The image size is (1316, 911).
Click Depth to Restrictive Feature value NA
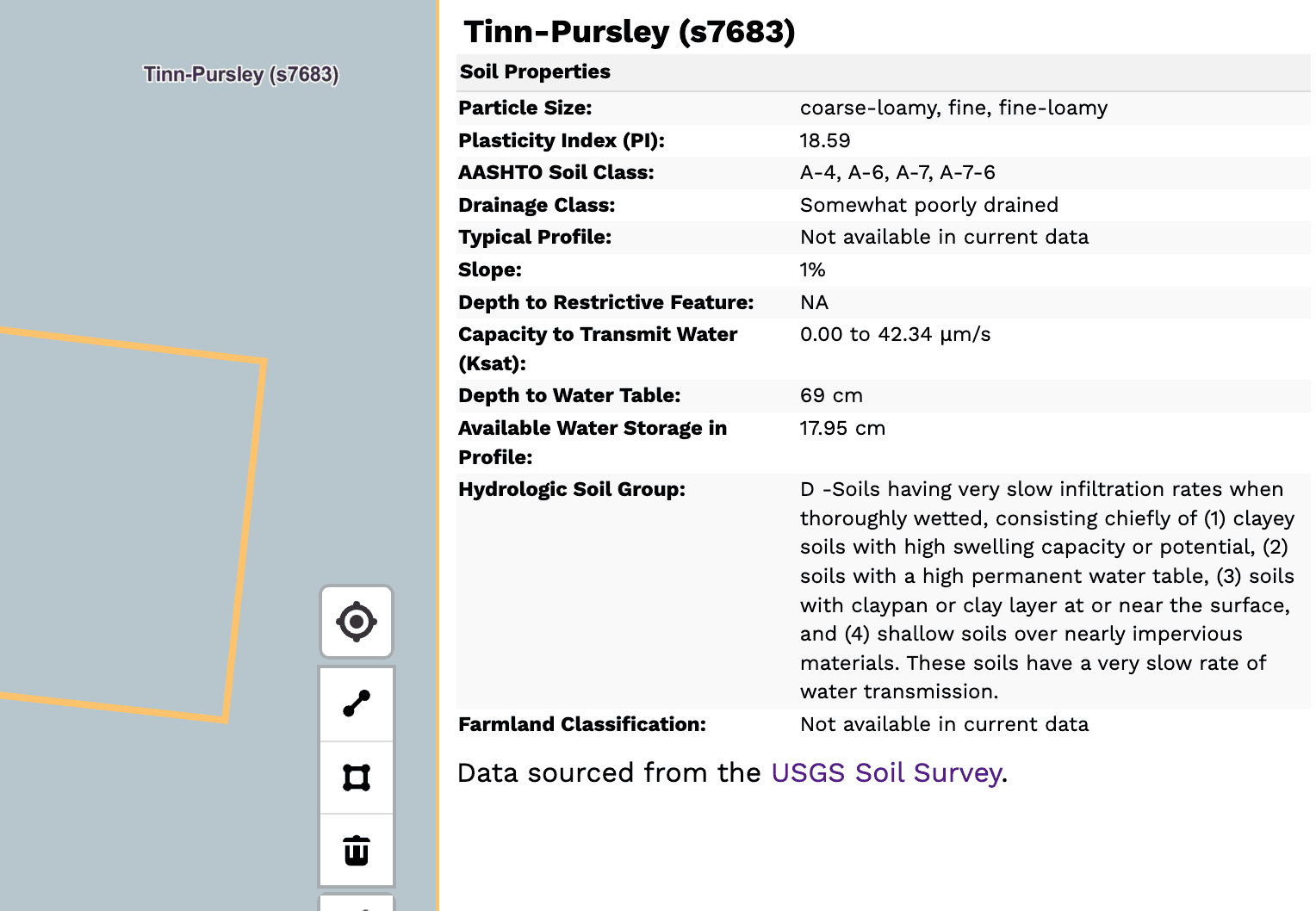(814, 302)
